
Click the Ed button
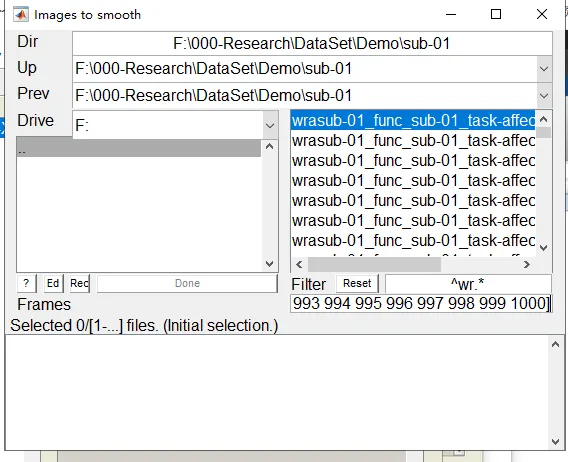coord(53,283)
